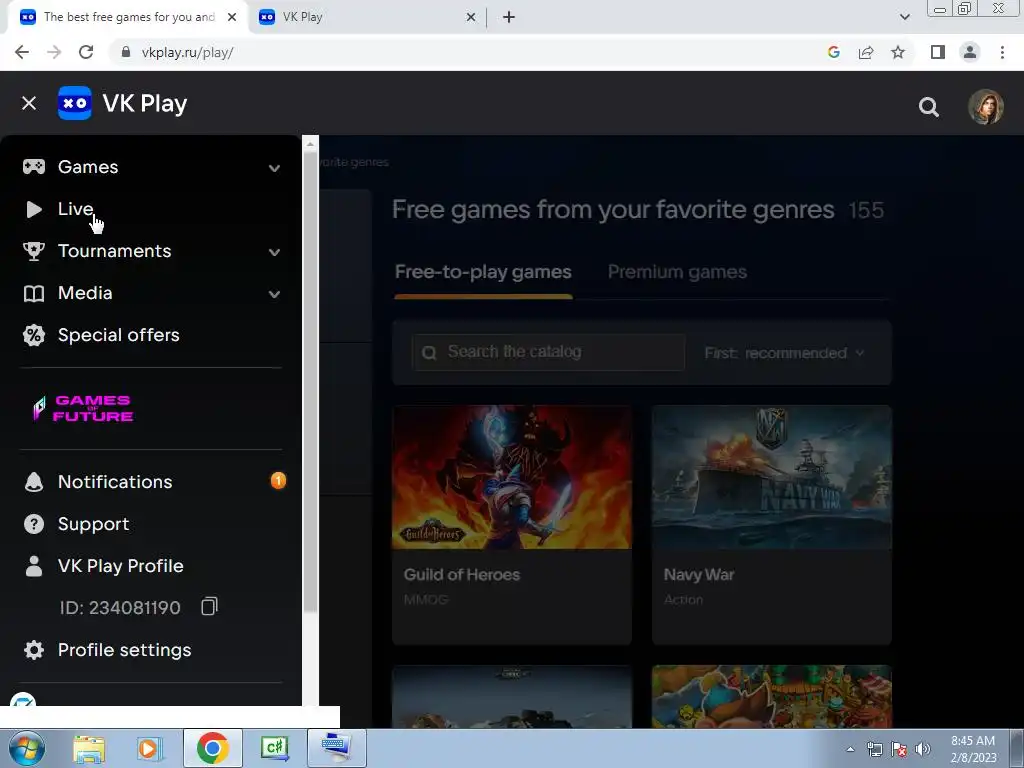Click the volume icon in the system tray

click(923, 749)
